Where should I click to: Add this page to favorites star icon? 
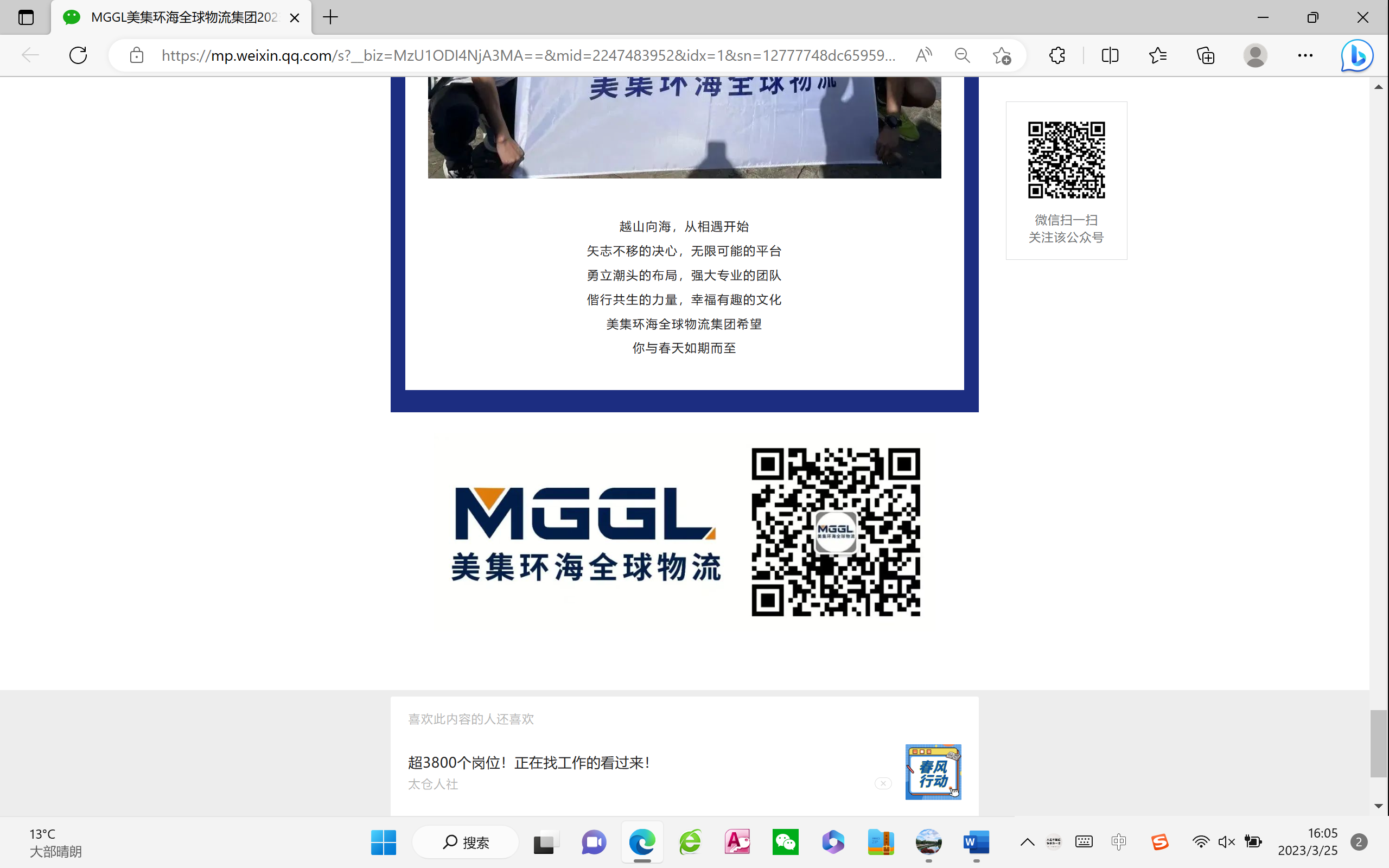point(1002,56)
